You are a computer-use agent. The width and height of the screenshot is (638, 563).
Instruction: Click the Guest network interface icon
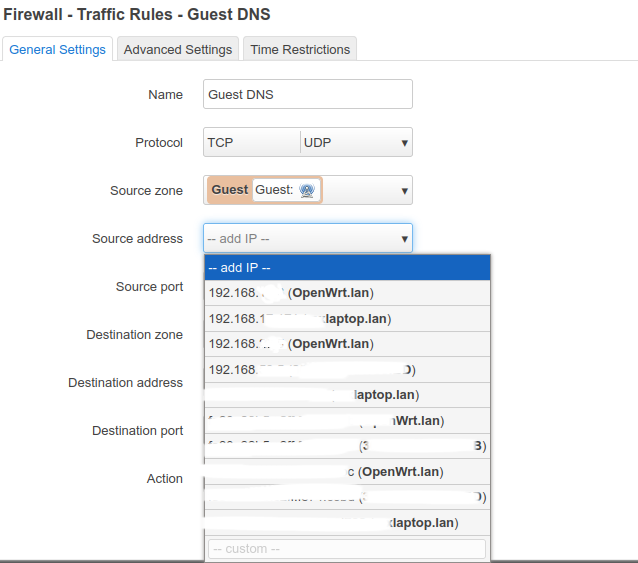[307, 190]
